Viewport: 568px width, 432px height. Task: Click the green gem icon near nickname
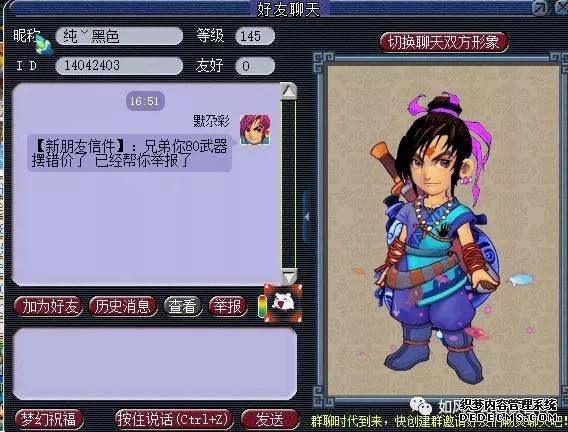coord(43,46)
